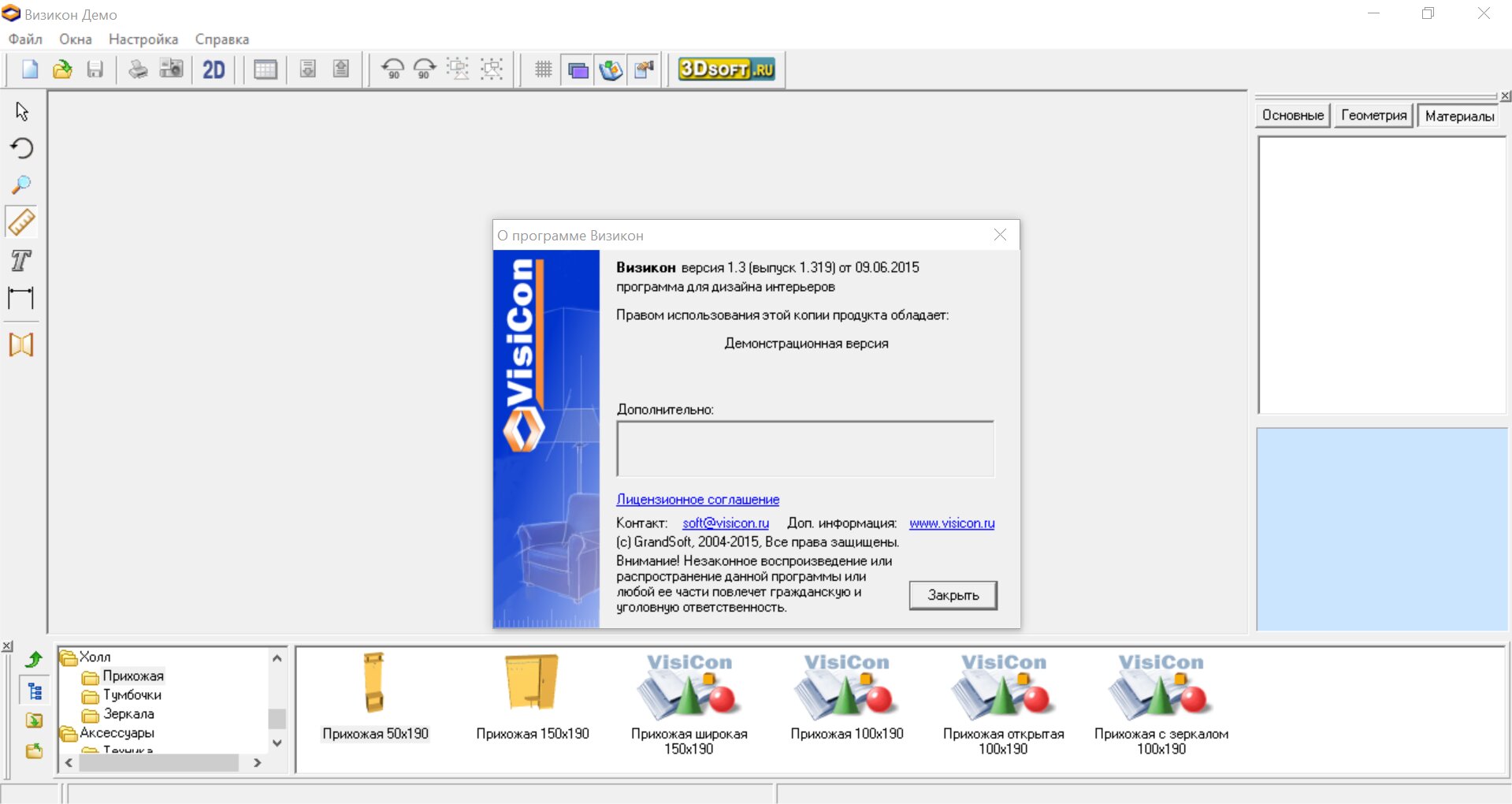Screen dimensions: 1512x804
Task: Toggle the properties panel icon
Action: pyautogui.click(x=644, y=70)
